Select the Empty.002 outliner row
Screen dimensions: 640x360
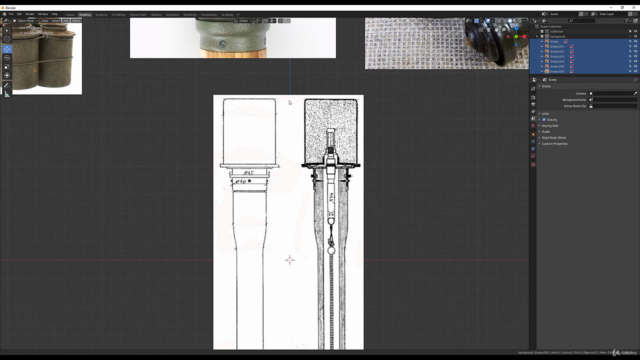[584, 51]
